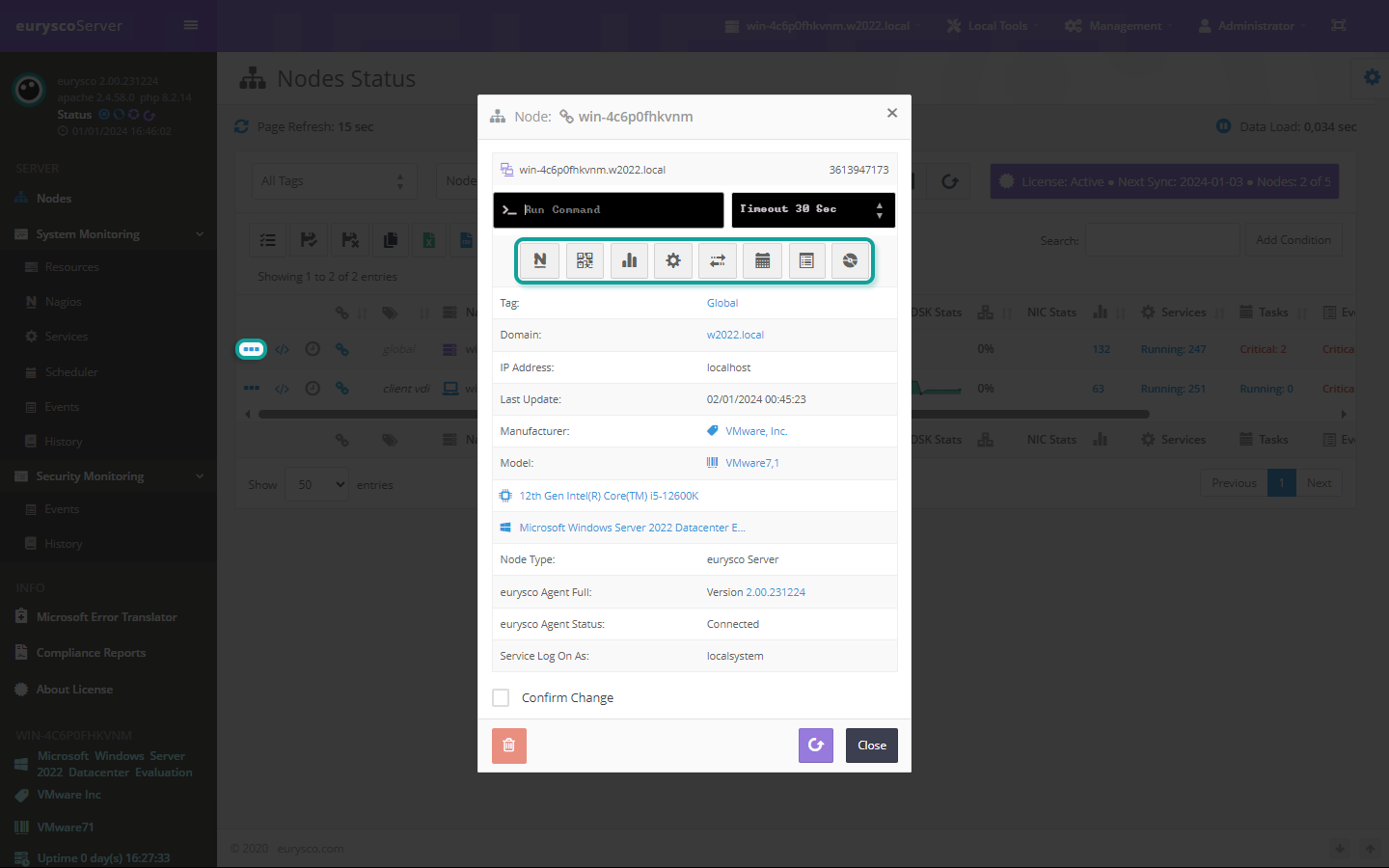
Task: Click the disc icon in node dialog toolbar
Action: click(850, 260)
